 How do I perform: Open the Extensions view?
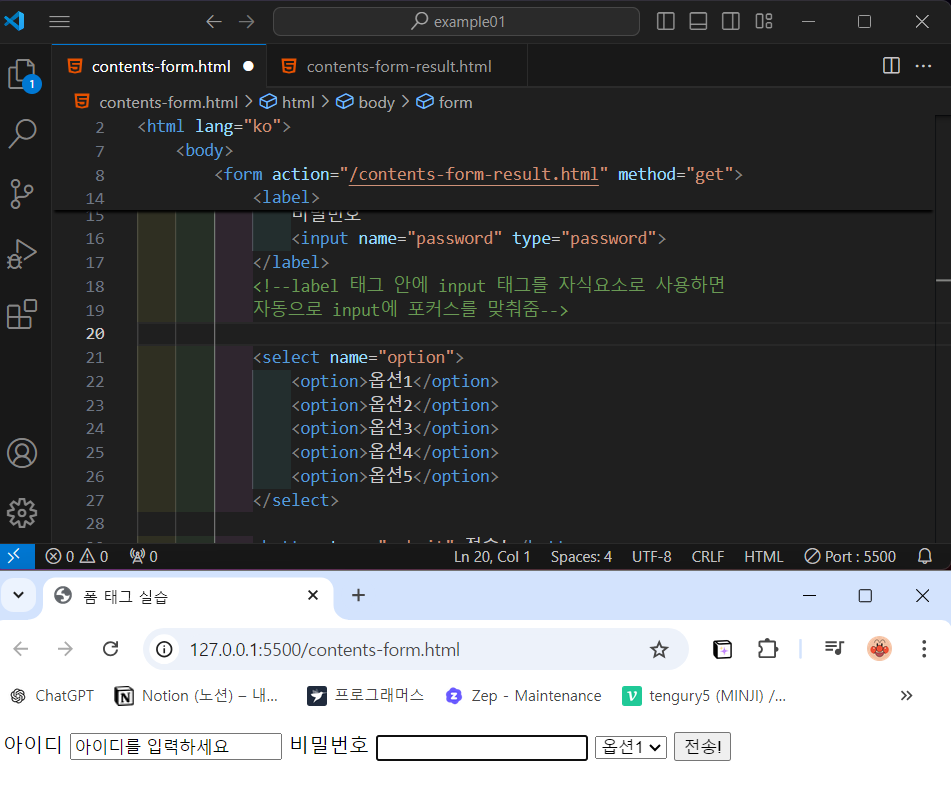tap(22, 314)
